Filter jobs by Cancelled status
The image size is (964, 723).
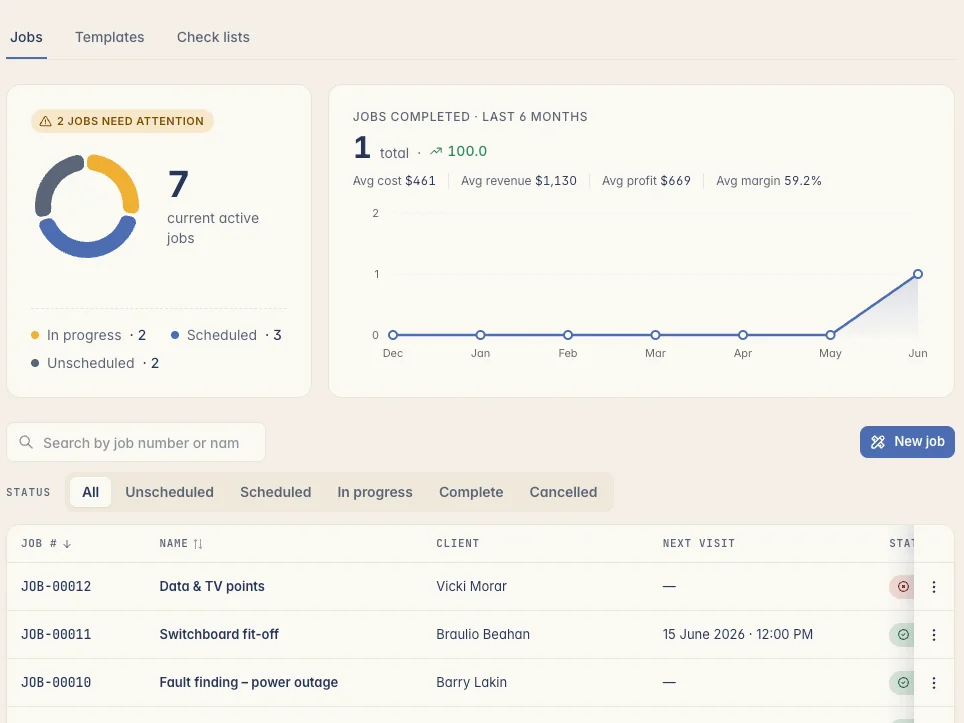[x=563, y=492]
